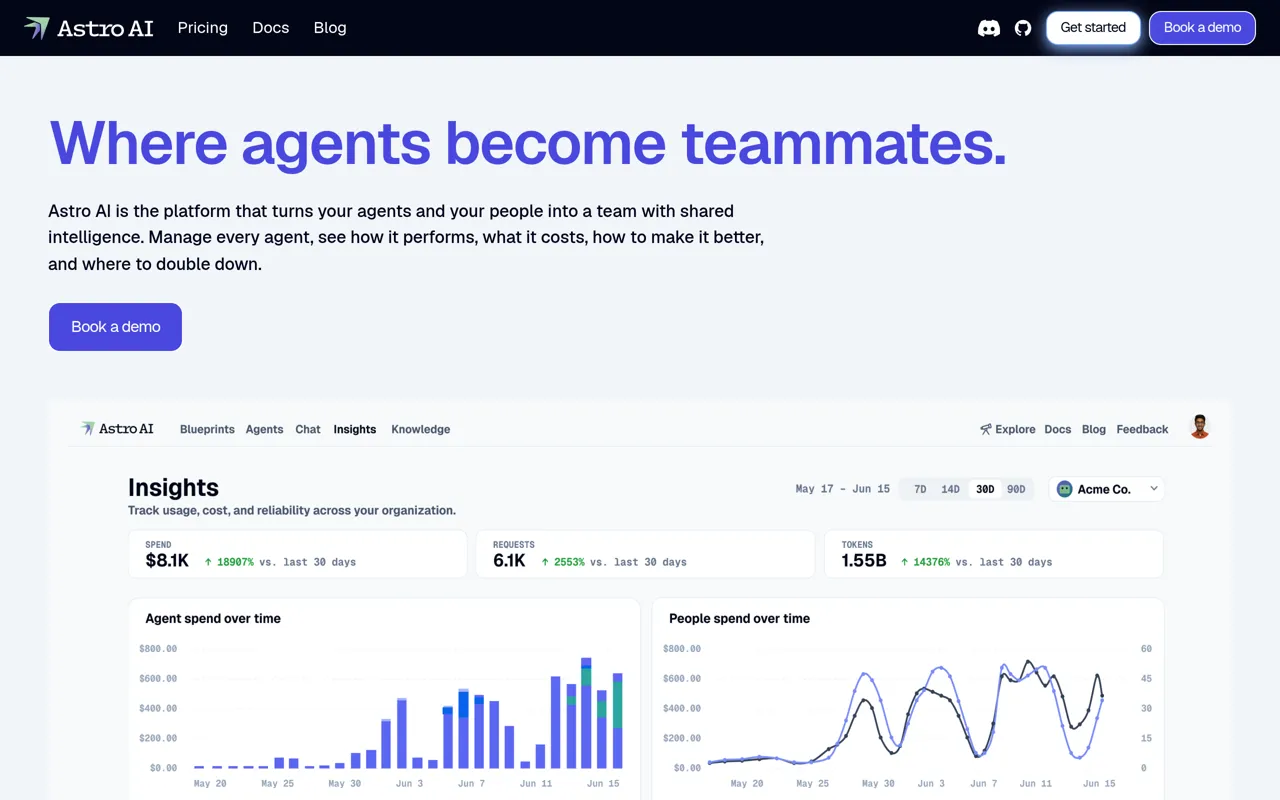Click the 60 label on people spend chart axis
The height and width of the screenshot is (800, 1280).
pyautogui.click(x=1146, y=648)
